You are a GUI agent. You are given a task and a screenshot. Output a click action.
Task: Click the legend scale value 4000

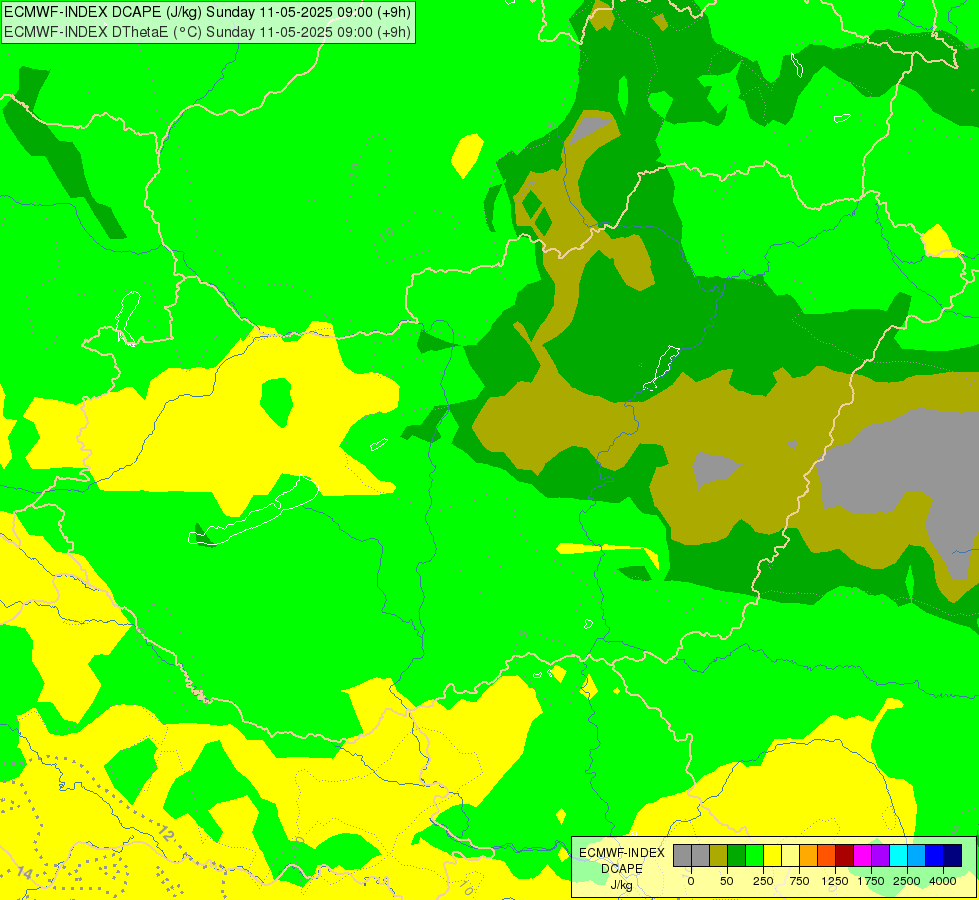[943, 881]
